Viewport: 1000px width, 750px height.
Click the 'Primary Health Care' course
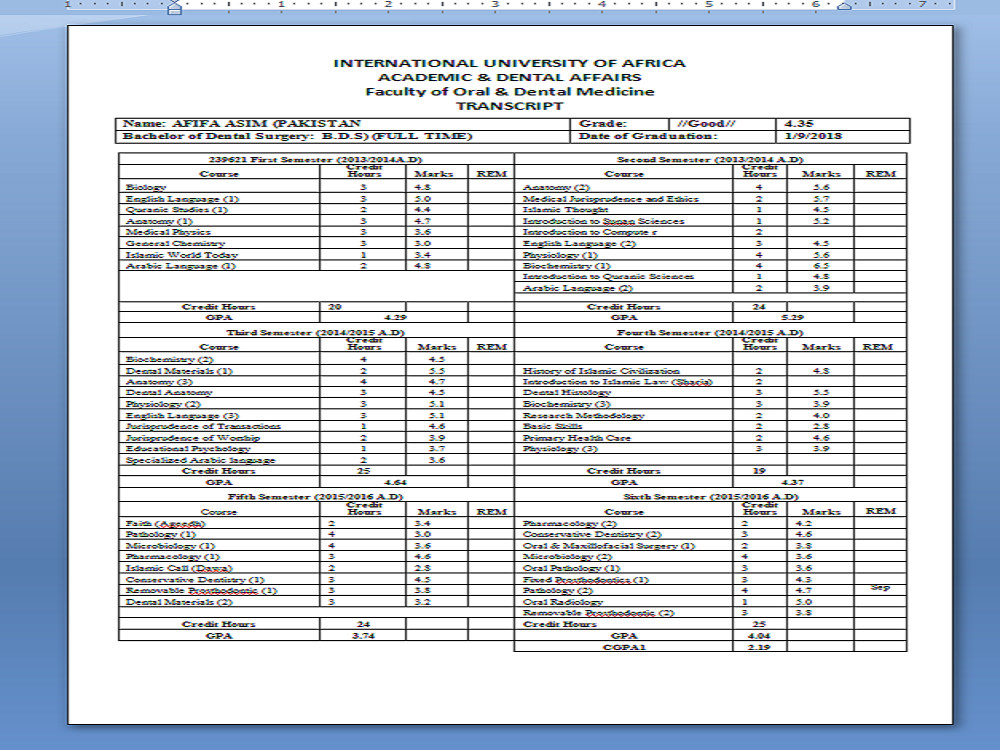[577, 438]
